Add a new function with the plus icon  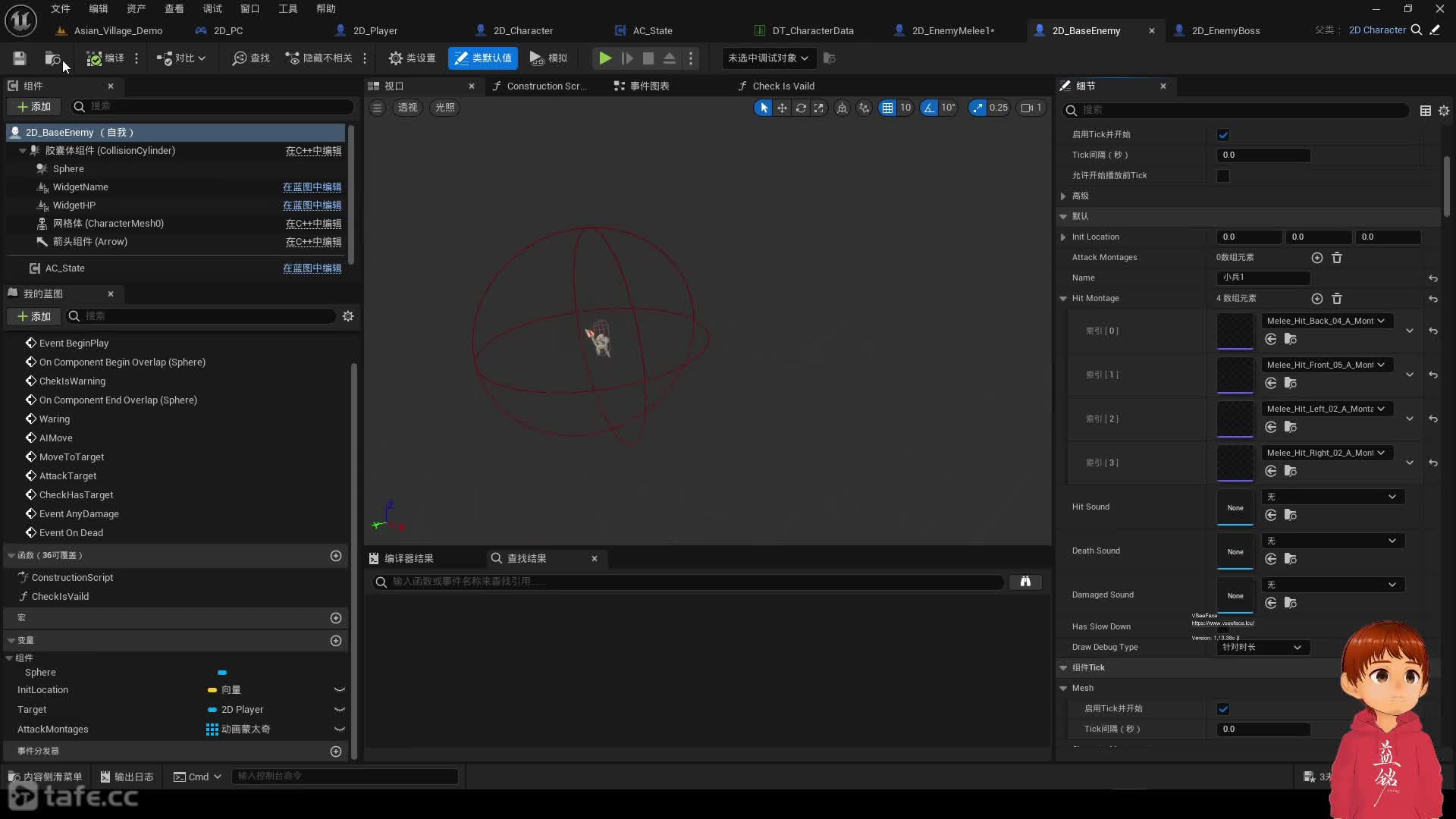(336, 556)
